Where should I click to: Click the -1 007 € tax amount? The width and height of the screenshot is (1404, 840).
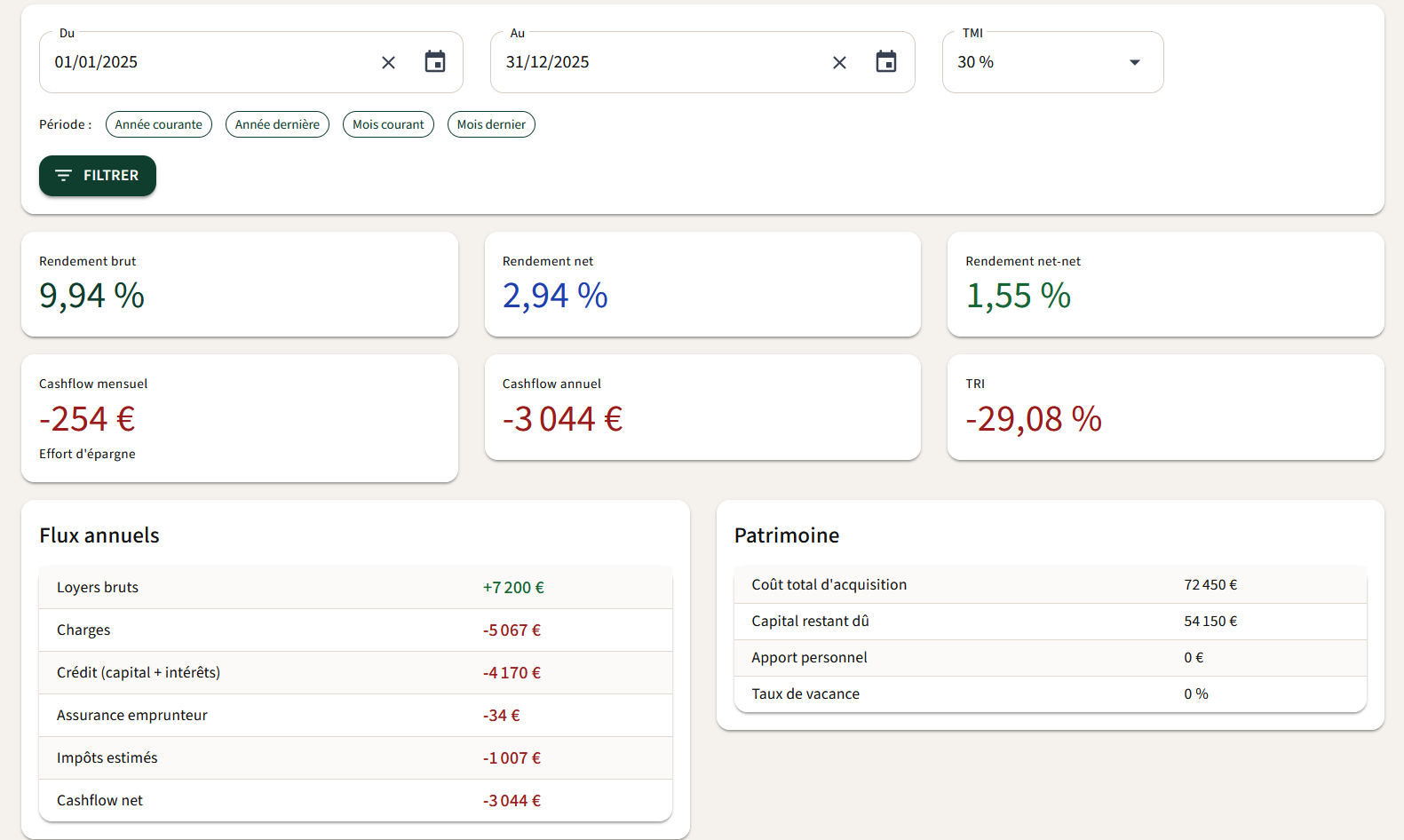(x=512, y=758)
